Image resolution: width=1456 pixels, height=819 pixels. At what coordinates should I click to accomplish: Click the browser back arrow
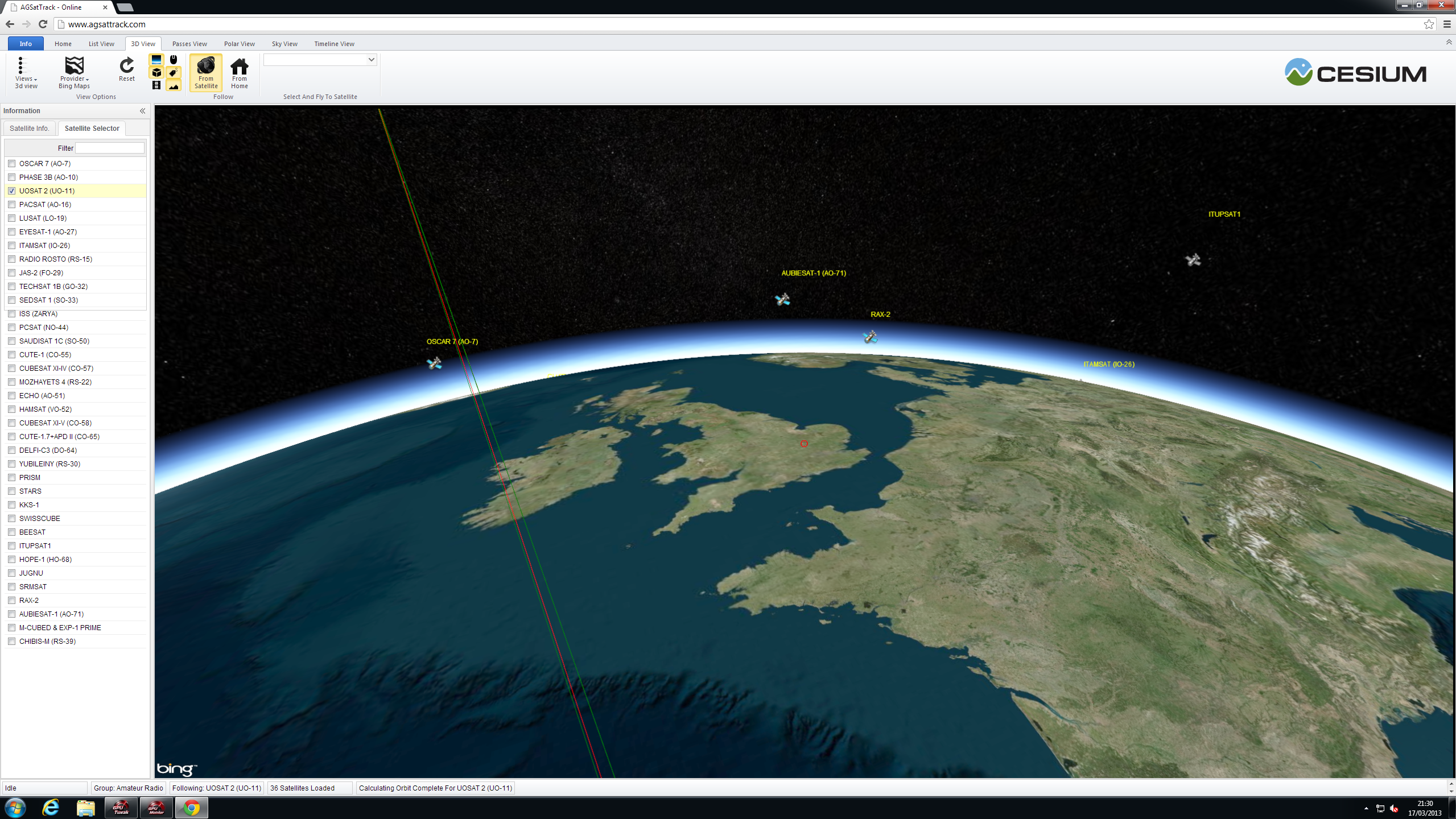10,24
